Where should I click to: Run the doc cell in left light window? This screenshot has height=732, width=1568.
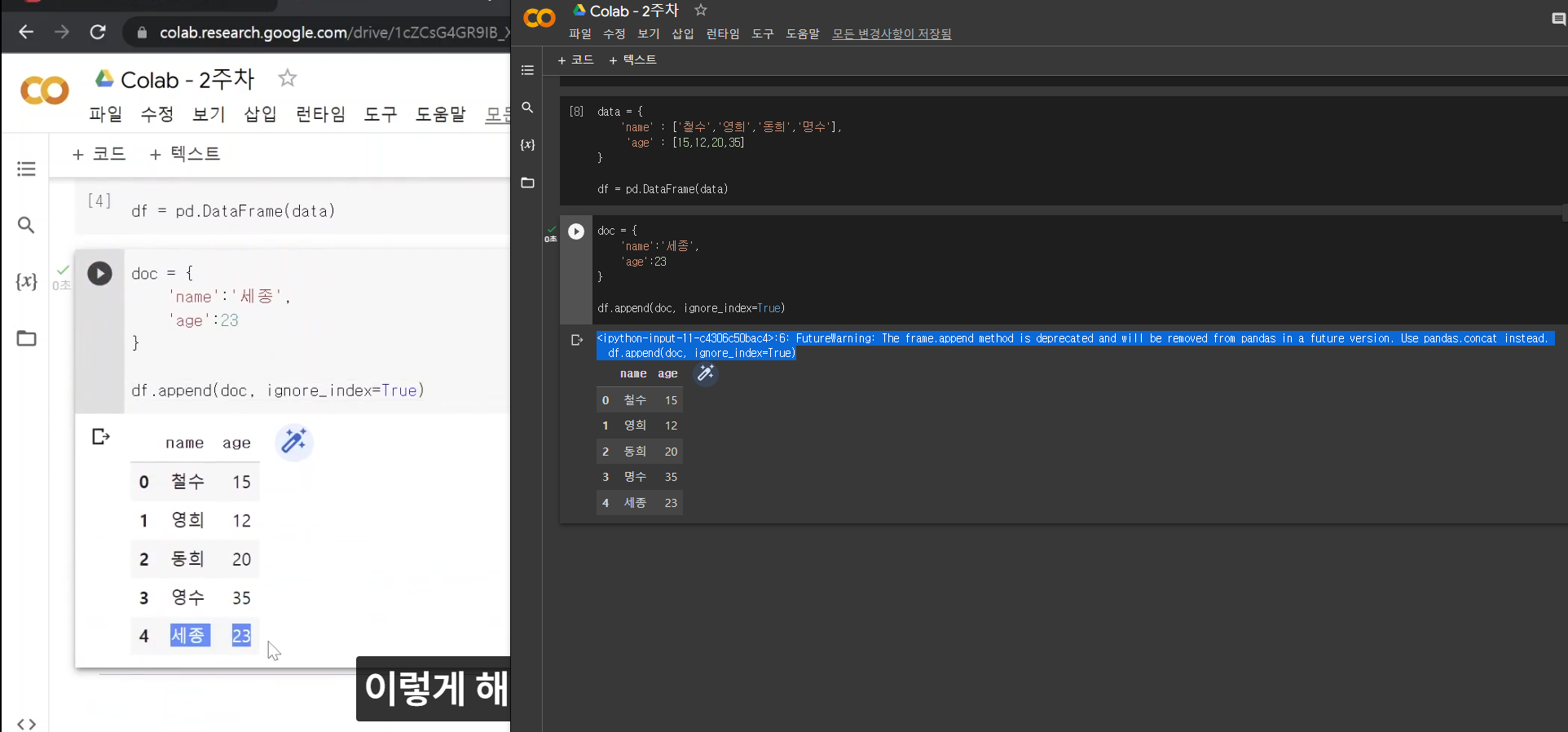pyautogui.click(x=99, y=273)
